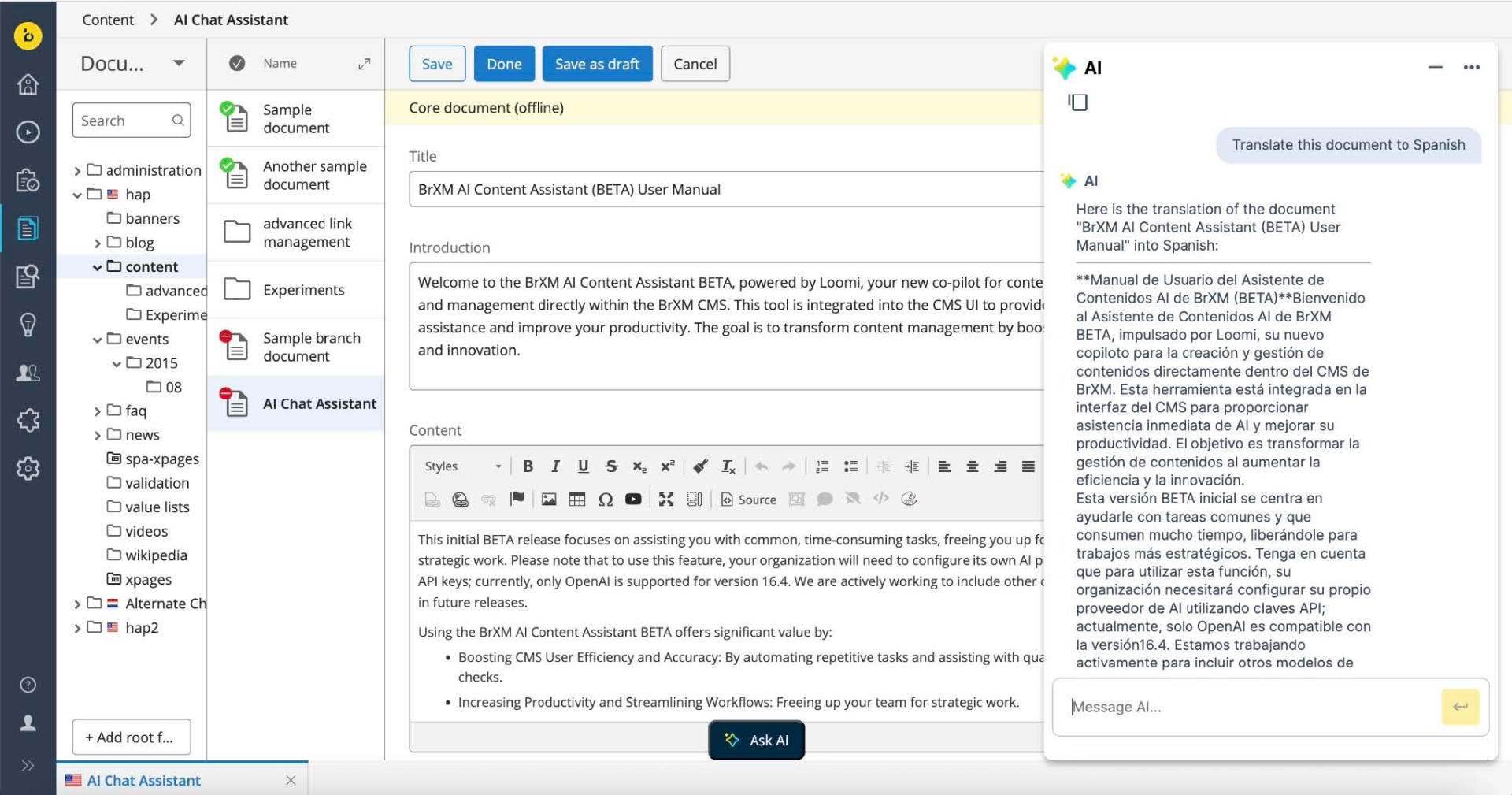The width and height of the screenshot is (1512, 795).
Task: Toggle italic formatting in the content editor
Action: click(555, 466)
